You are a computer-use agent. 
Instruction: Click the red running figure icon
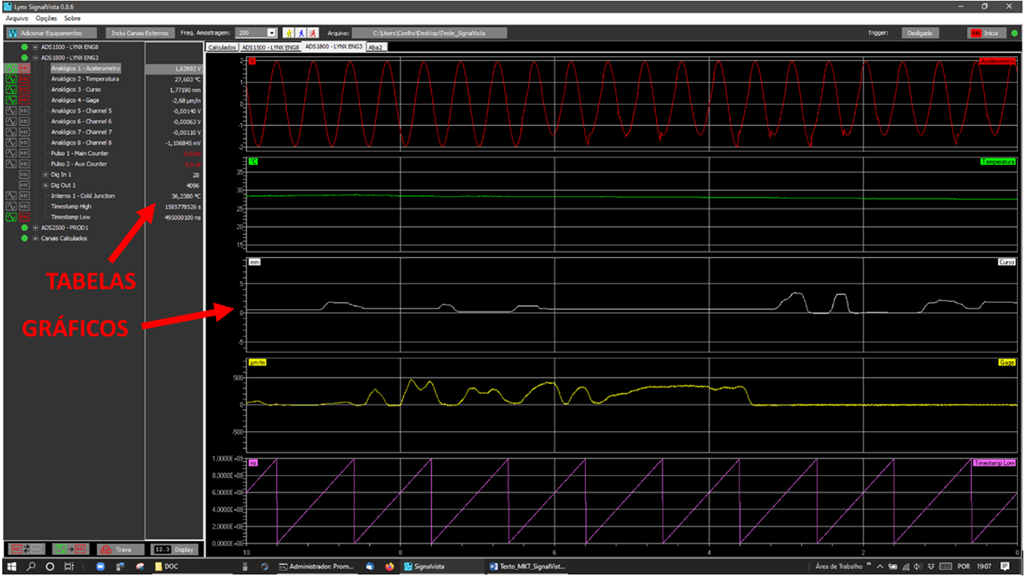[x=313, y=33]
